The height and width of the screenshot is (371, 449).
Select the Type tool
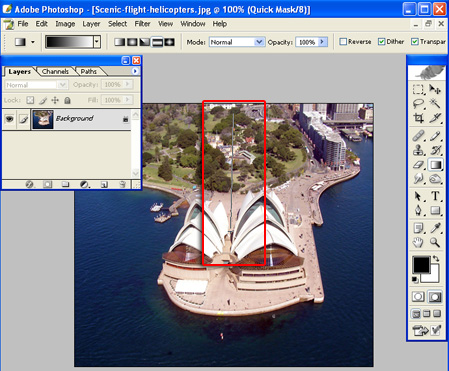tap(435, 196)
